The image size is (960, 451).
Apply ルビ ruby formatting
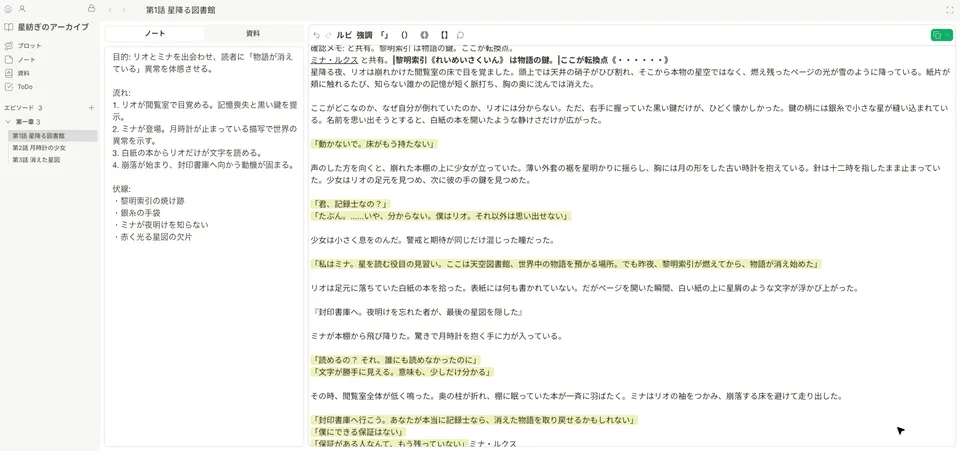pyautogui.click(x=343, y=35)
